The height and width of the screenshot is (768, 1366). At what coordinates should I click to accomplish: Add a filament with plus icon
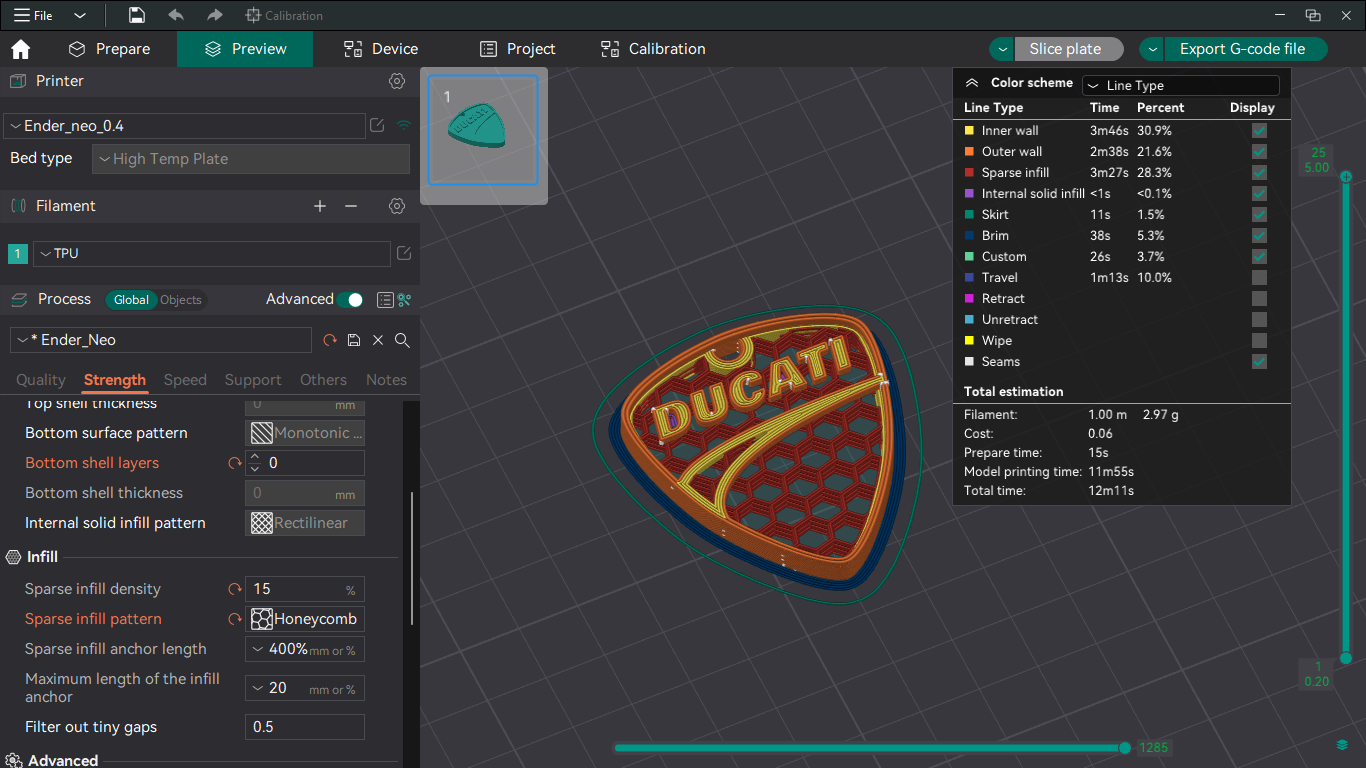coord(320,206)
